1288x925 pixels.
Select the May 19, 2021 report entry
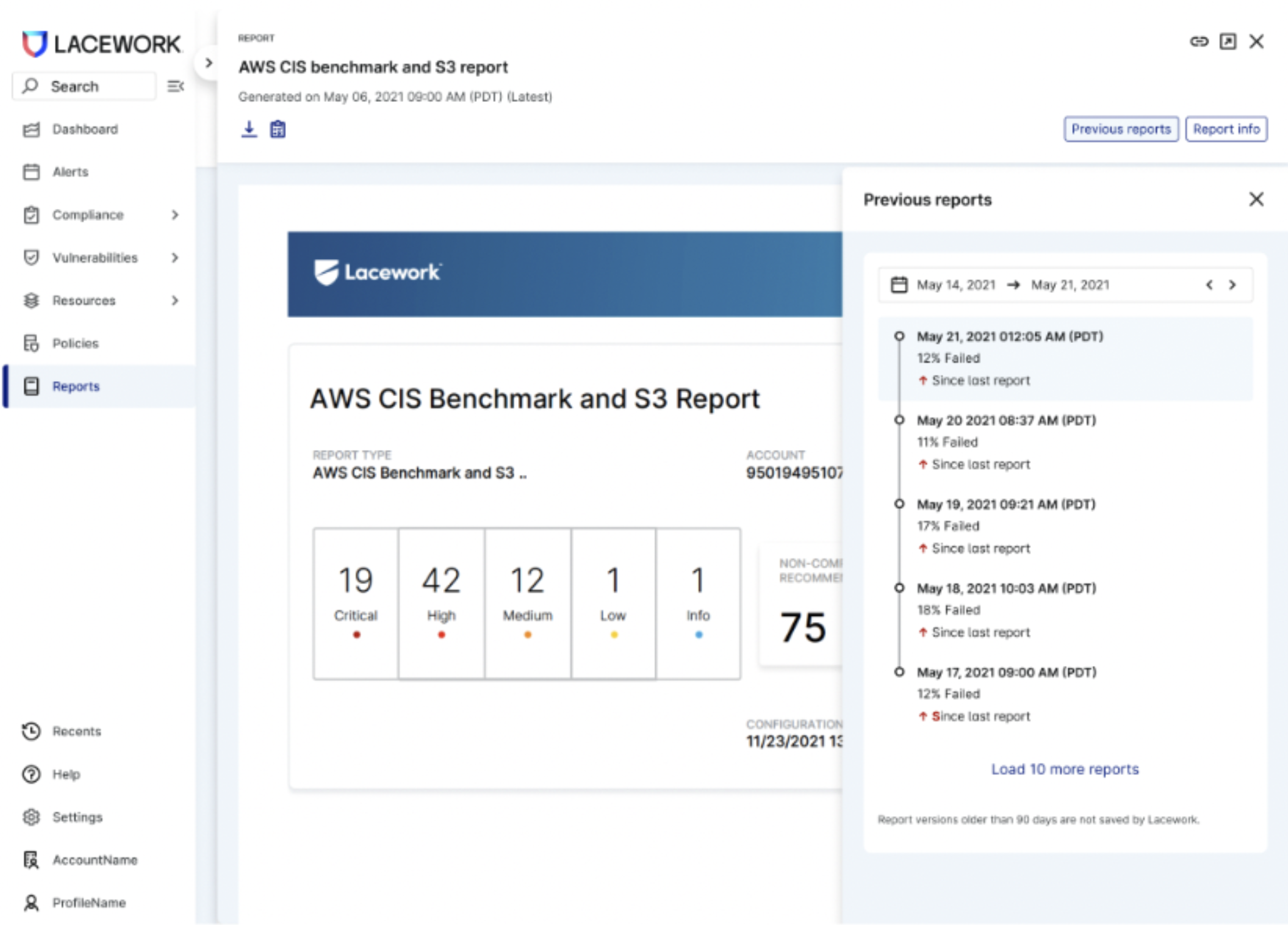coord(1005,504)
